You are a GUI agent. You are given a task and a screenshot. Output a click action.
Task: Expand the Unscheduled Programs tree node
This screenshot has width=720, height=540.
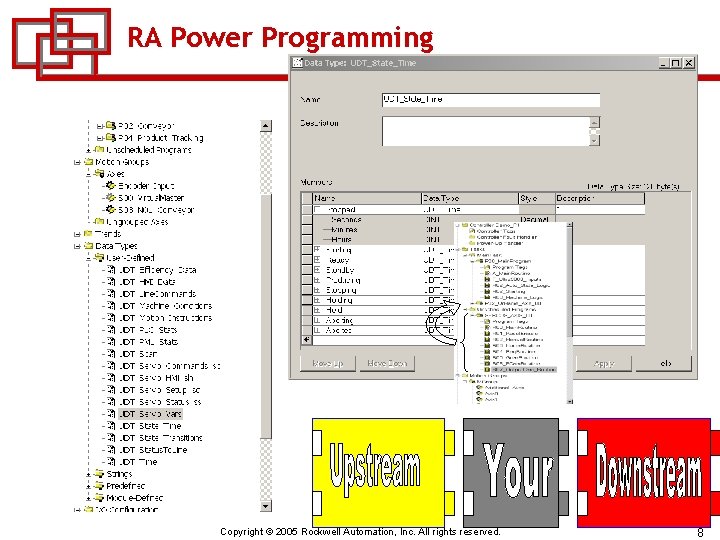point(88,150)
